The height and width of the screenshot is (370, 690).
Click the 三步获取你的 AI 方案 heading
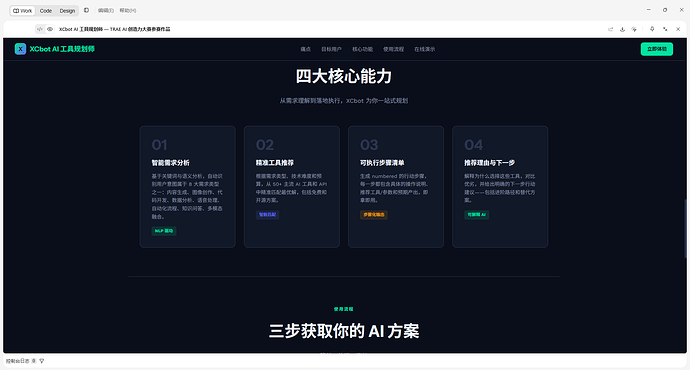coord(344,331)
